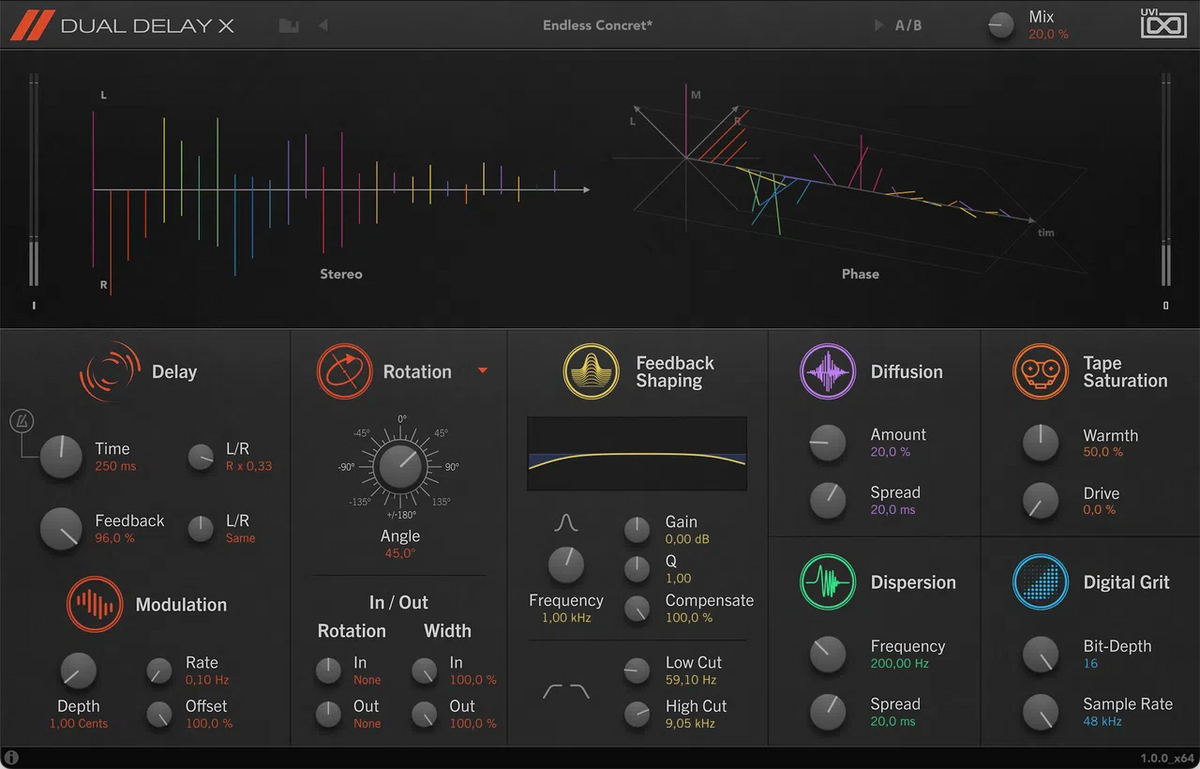Image resolution: width=1200 pixels, height=769 pixels.
Task: Click the info icon in the bottom corner
Action: [10, 756]
